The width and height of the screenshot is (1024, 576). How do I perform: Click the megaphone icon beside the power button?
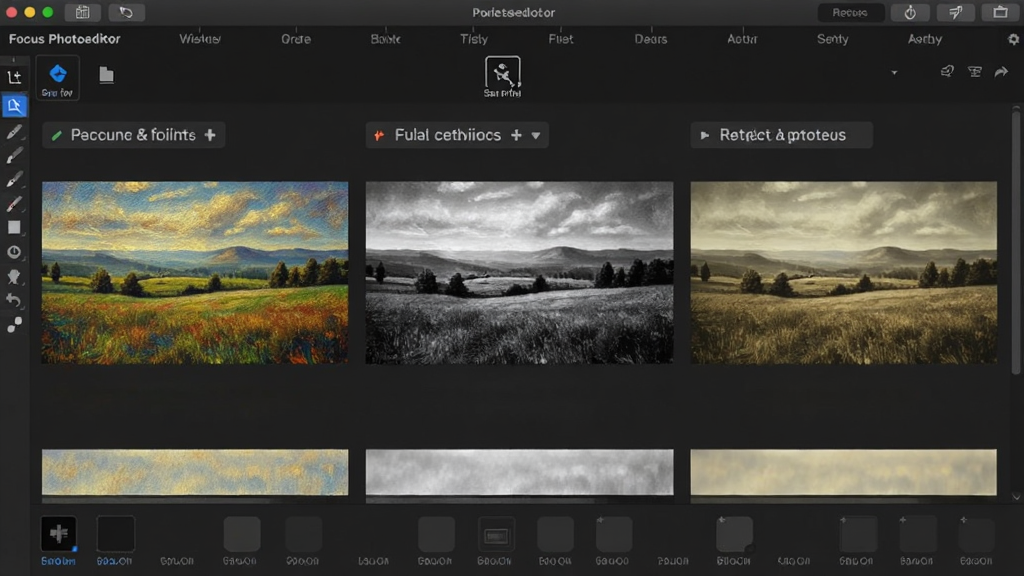(955, 12)
